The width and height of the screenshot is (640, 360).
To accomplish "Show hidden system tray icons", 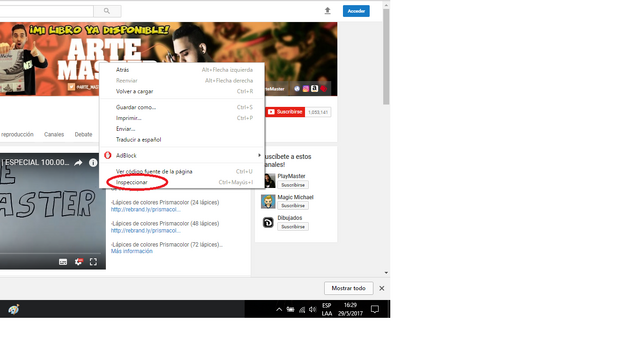I will 279,310.
